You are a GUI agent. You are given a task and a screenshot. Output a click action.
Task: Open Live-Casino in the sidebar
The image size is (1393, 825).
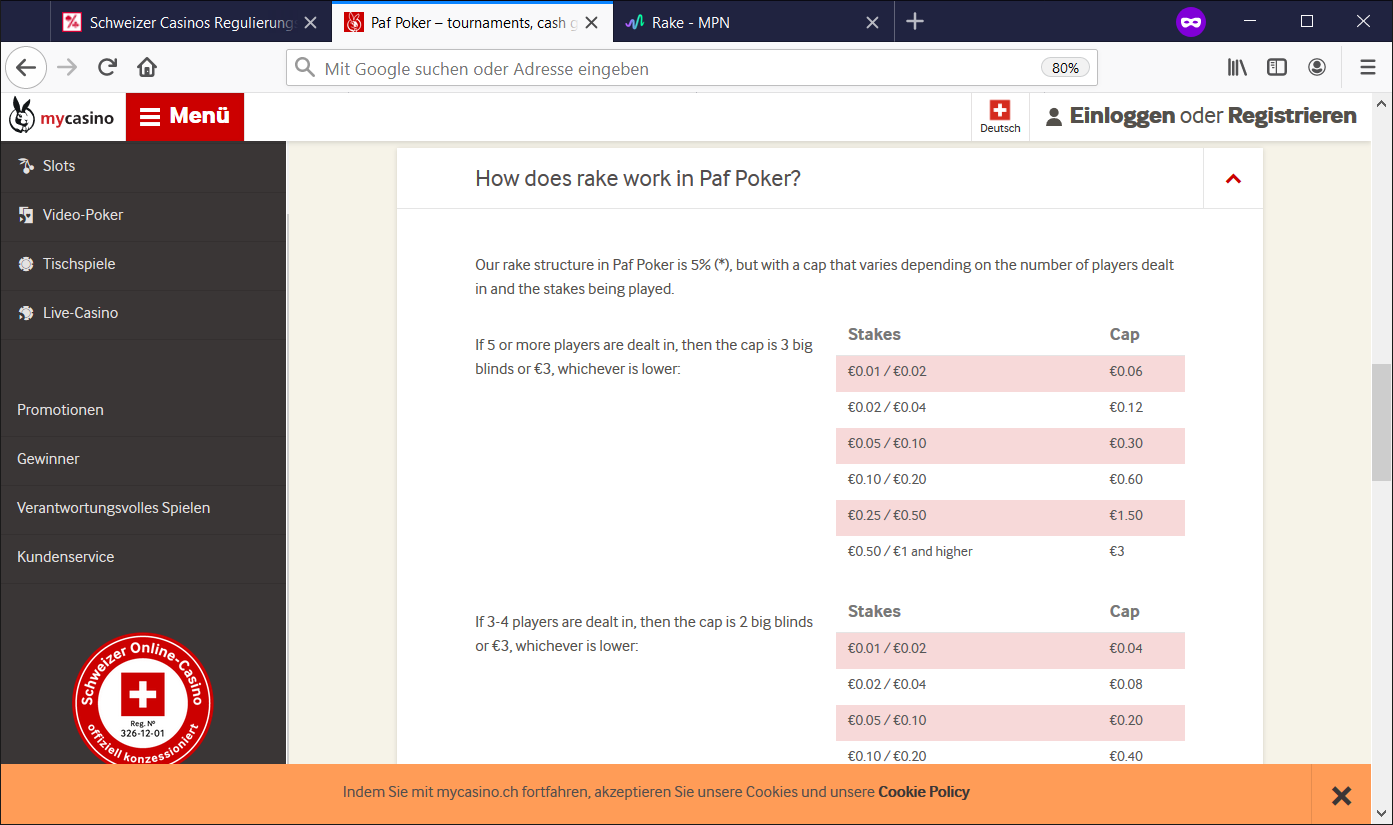[x=143, y=313]
